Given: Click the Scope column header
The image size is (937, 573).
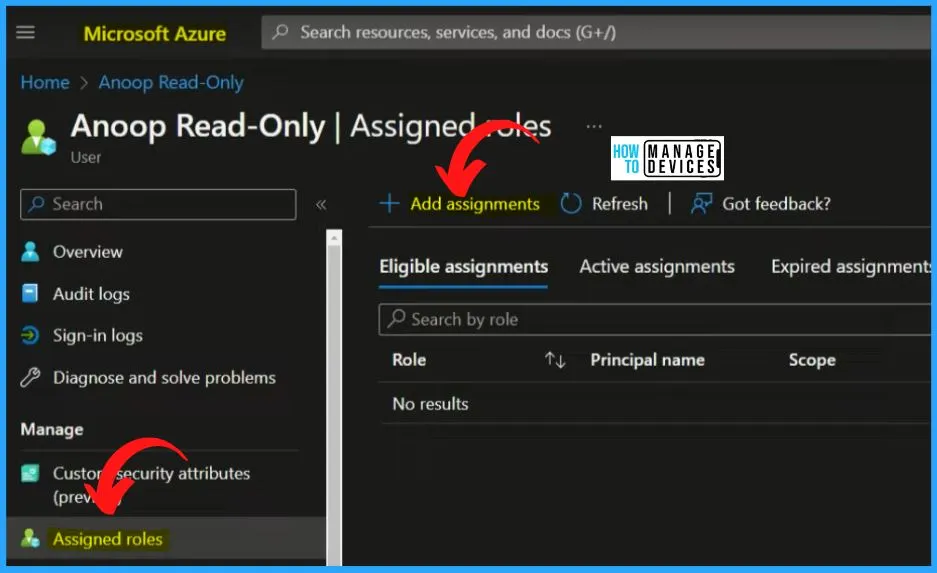Looking at the screenshot, I should (x=812, y=360).
